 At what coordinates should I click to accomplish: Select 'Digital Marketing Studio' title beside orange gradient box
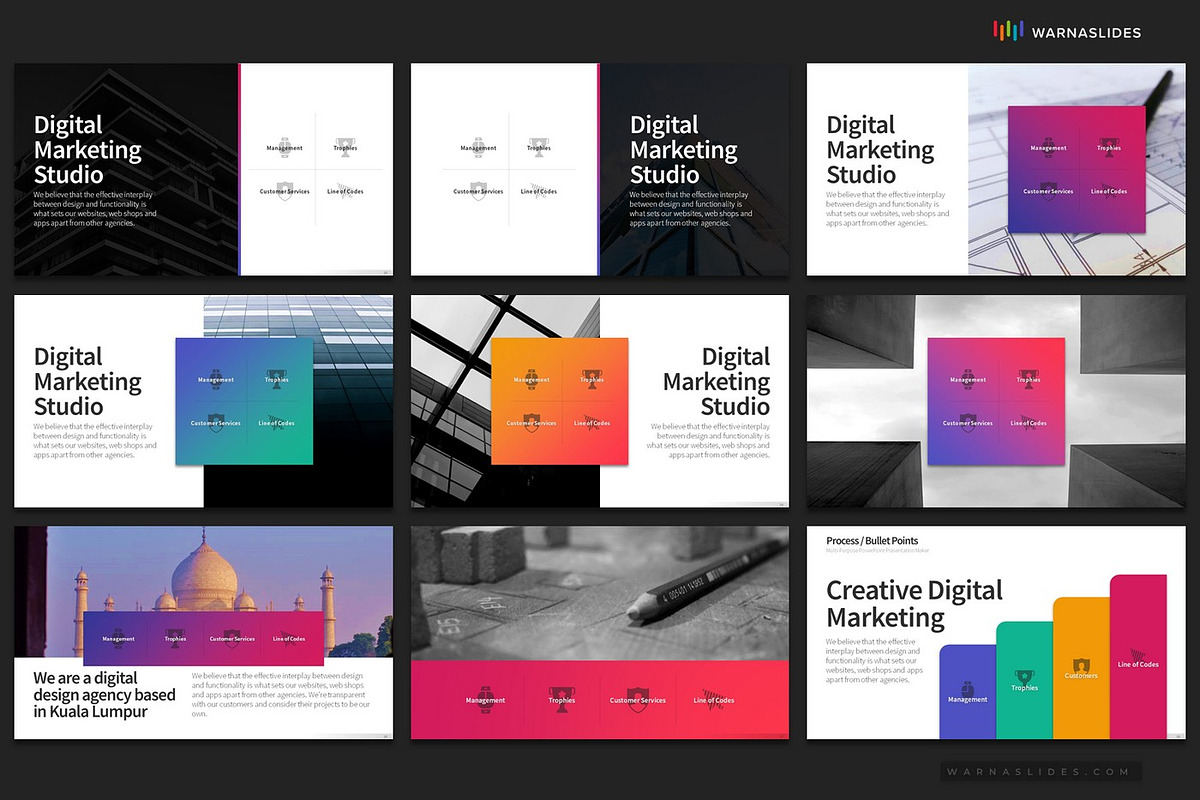pos(716,381)
